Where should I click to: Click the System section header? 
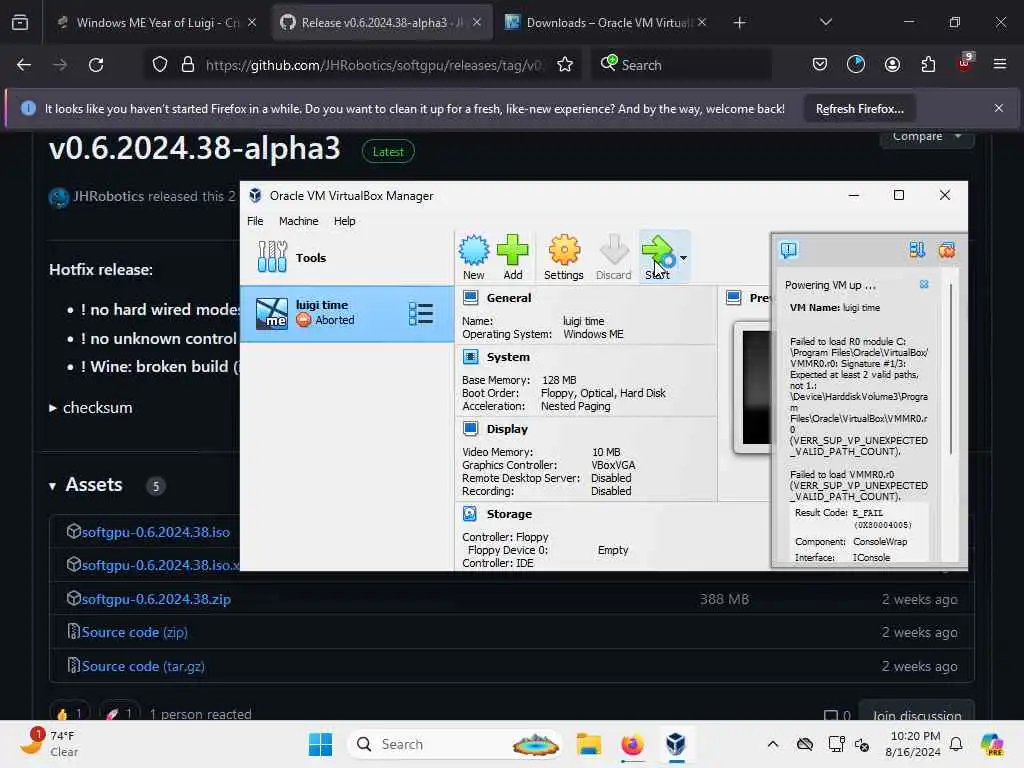(x=507, y=357)
